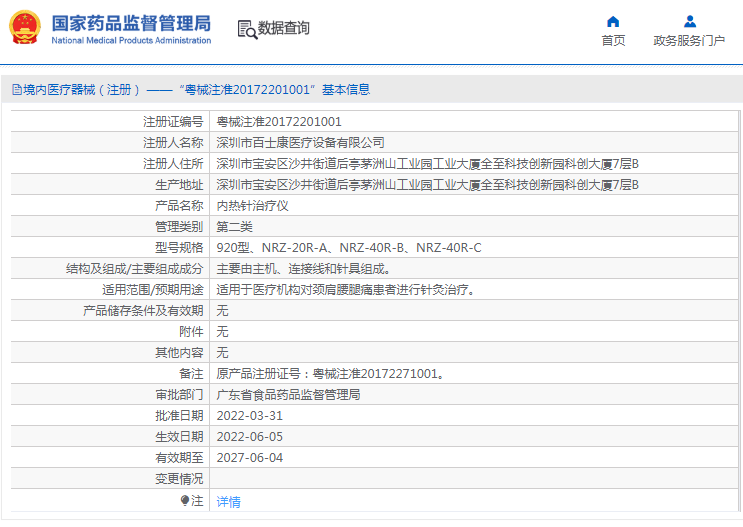
Task: Click the national emblem logo
Action: [x=25, y=27]
